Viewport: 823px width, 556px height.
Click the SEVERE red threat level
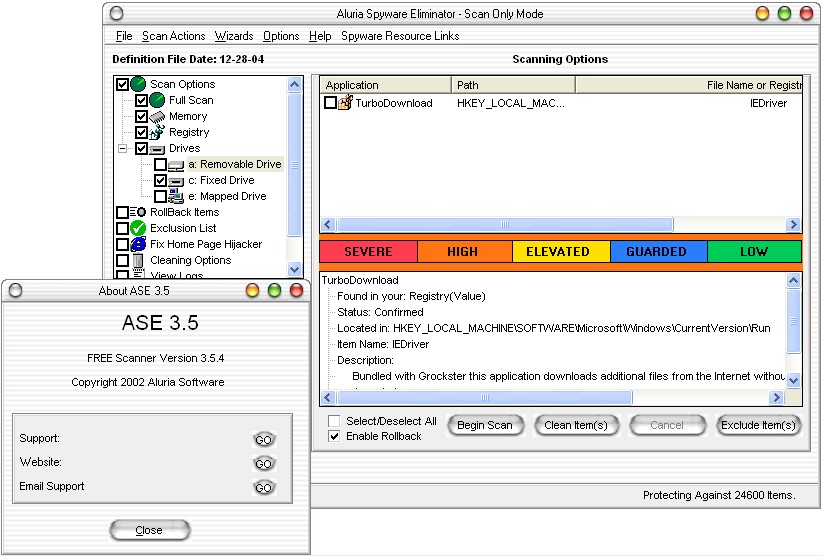click(x=368, y=251)
